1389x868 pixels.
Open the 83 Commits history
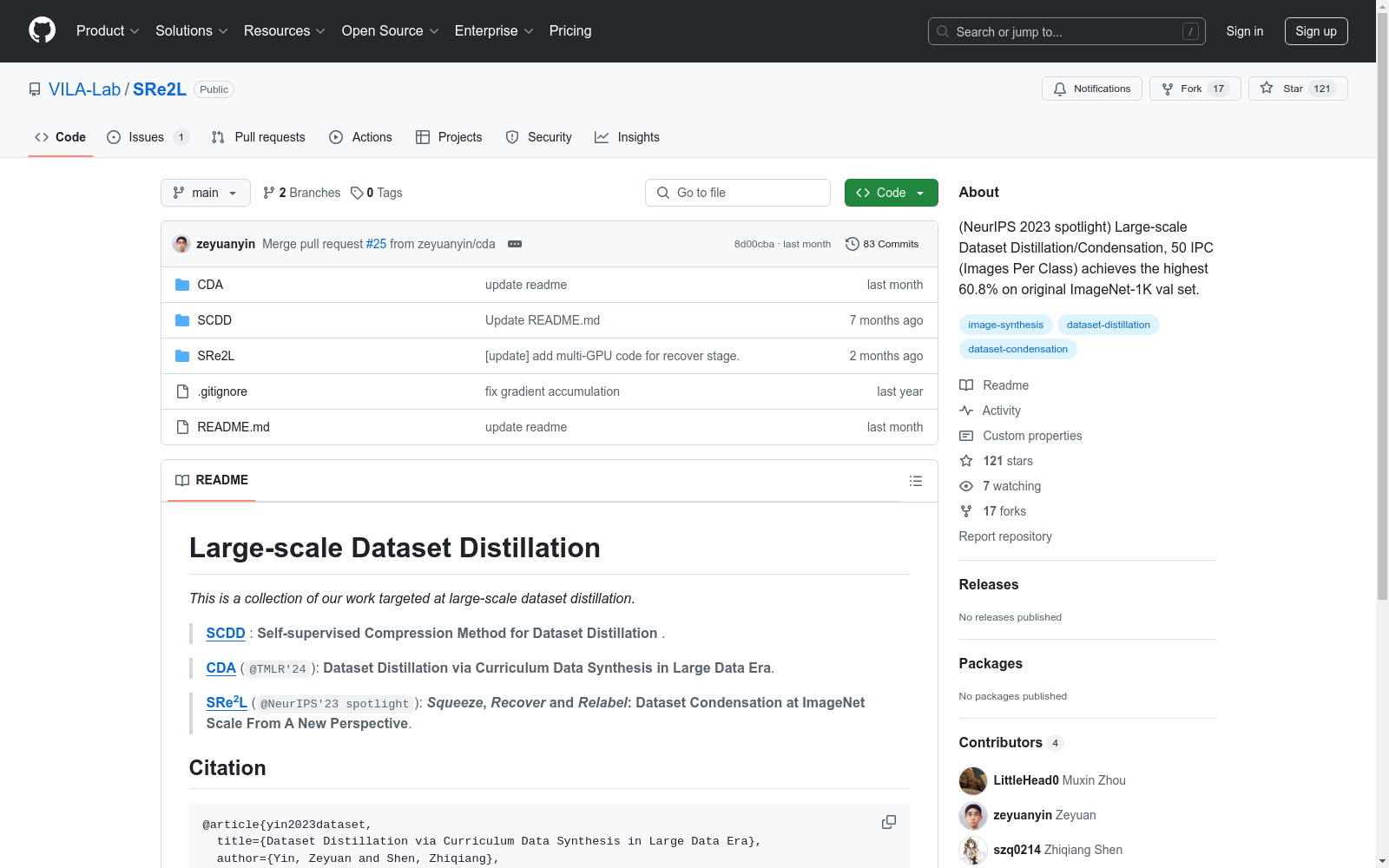[x=882, y=244]
